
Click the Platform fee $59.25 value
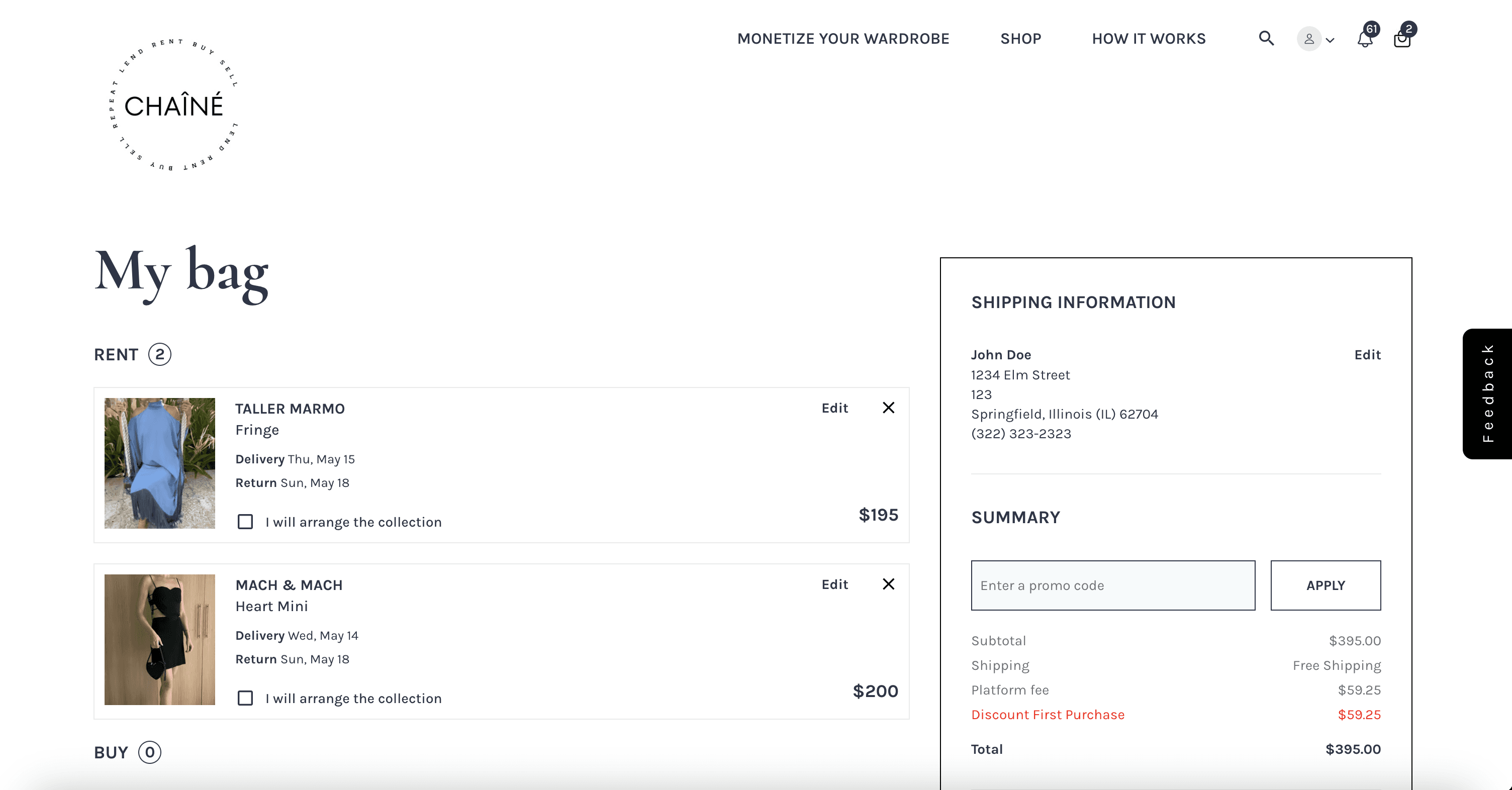point(1359,690)
